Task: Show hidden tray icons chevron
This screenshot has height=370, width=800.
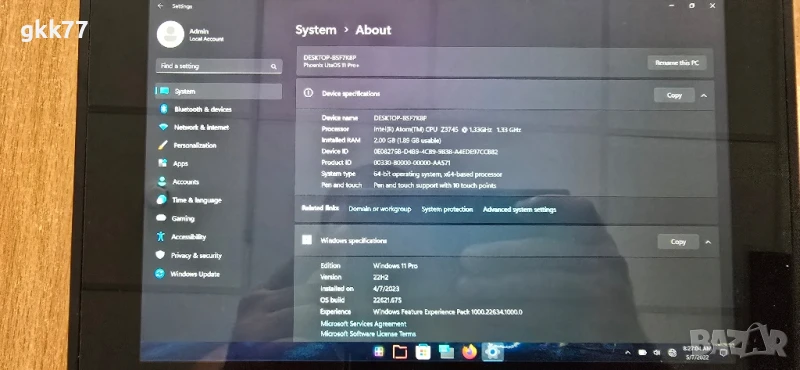Action: tap(628, 353)
